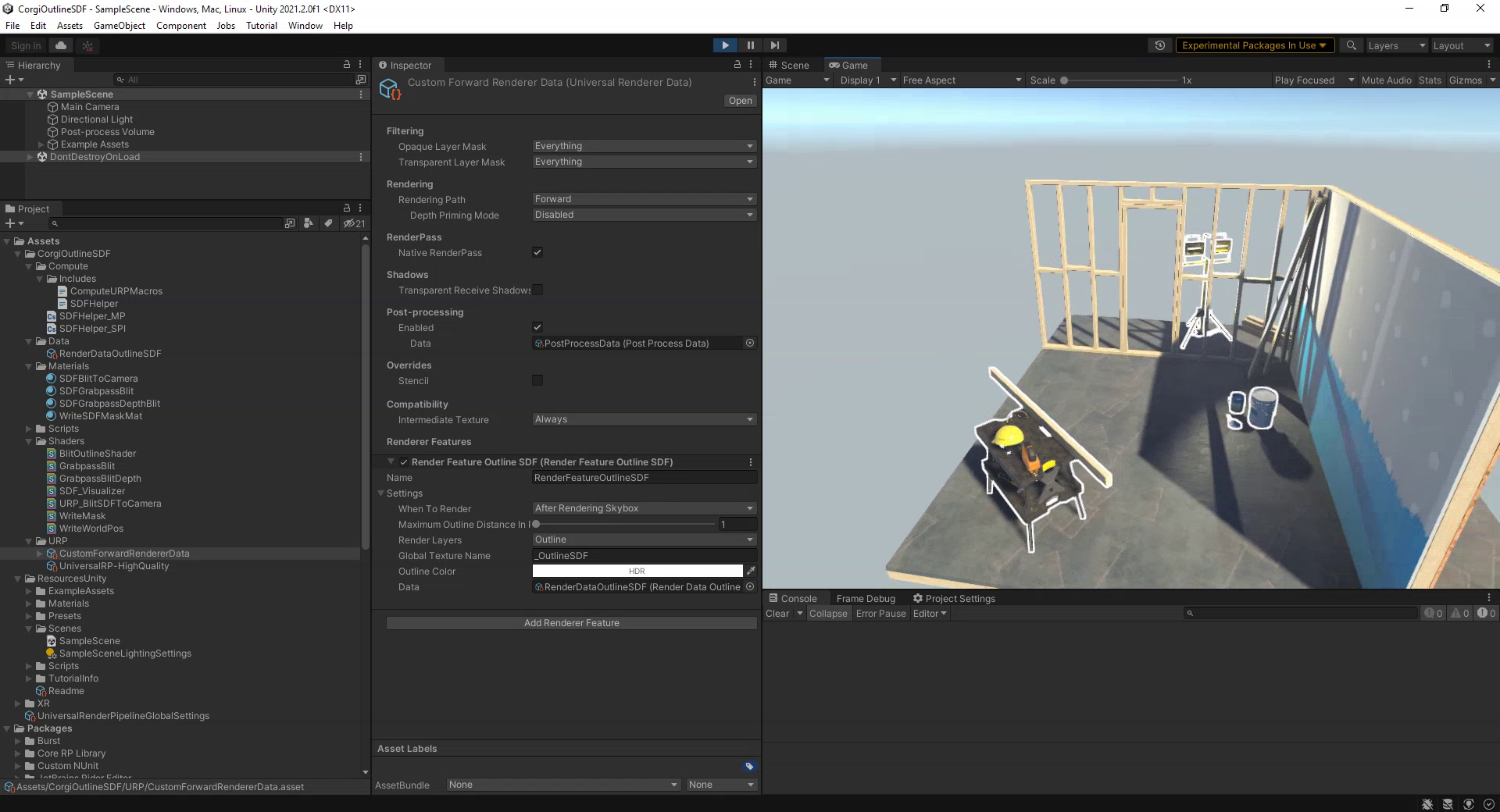Click the HDR color eyedropper icon
This screenshot has height=812, width=1500.
751,571
